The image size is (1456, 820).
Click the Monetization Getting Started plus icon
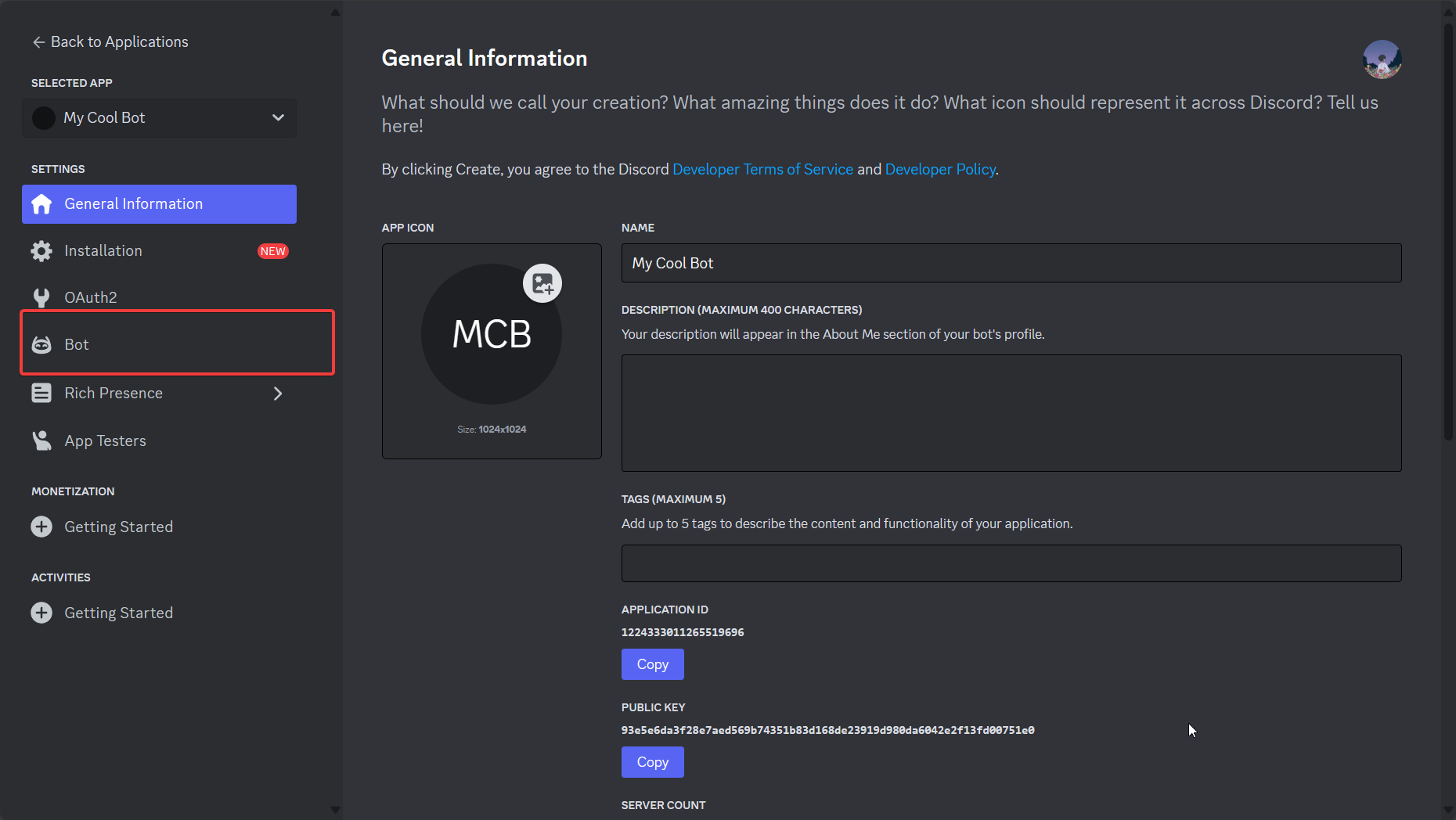tap(41, 527)
